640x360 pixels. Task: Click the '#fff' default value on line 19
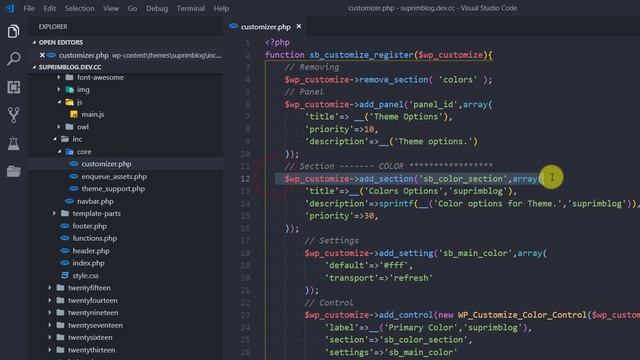pos(394,265)
